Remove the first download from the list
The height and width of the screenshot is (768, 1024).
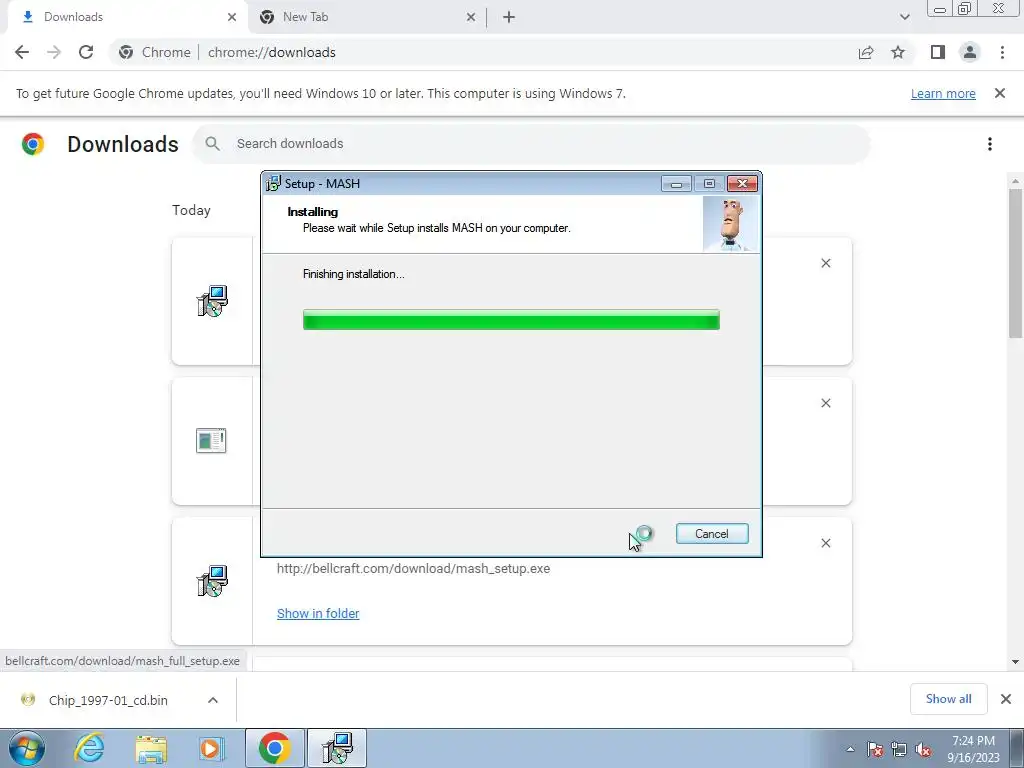pos(825,263)
